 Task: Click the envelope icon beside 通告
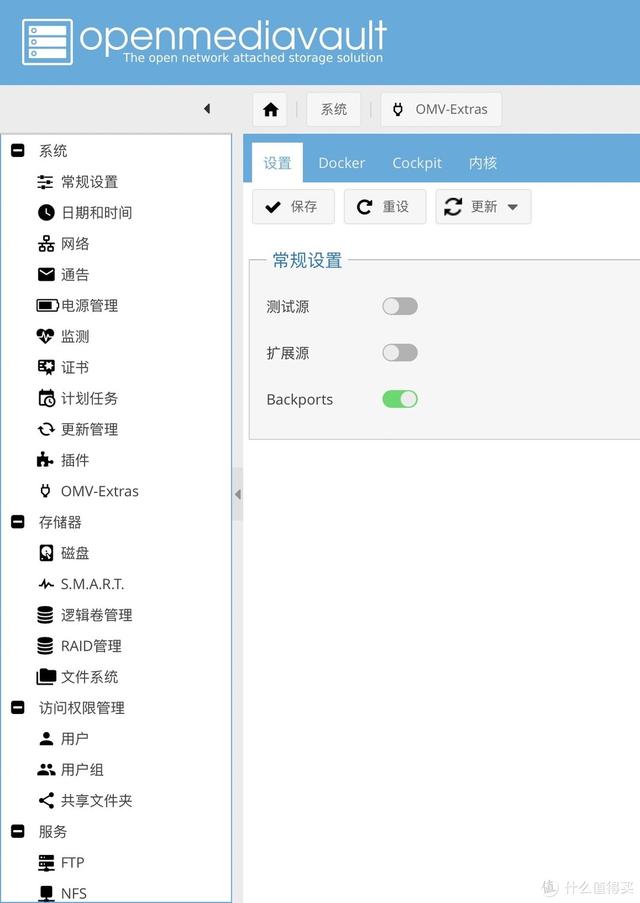click(x=46, y=275)
